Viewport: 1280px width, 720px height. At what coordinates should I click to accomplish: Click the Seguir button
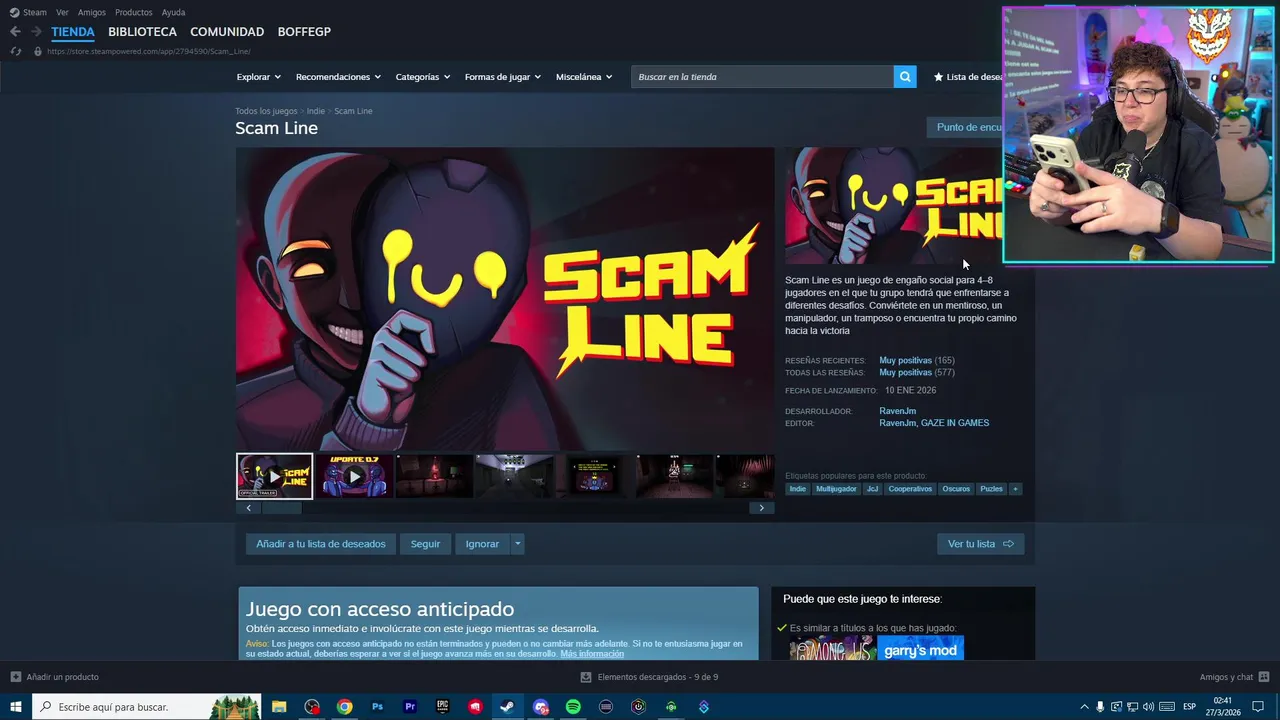pyautogui.click(x=425, y=544)
